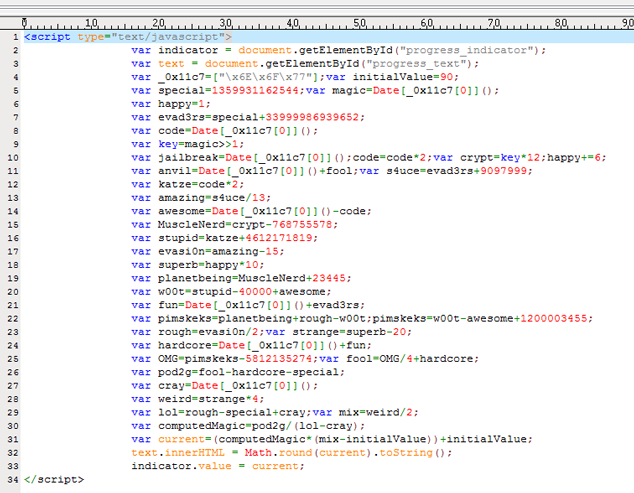Screen dimensions: 634x493
Task: Click text.innerHTML on line 32
Action: coord(178,453)
